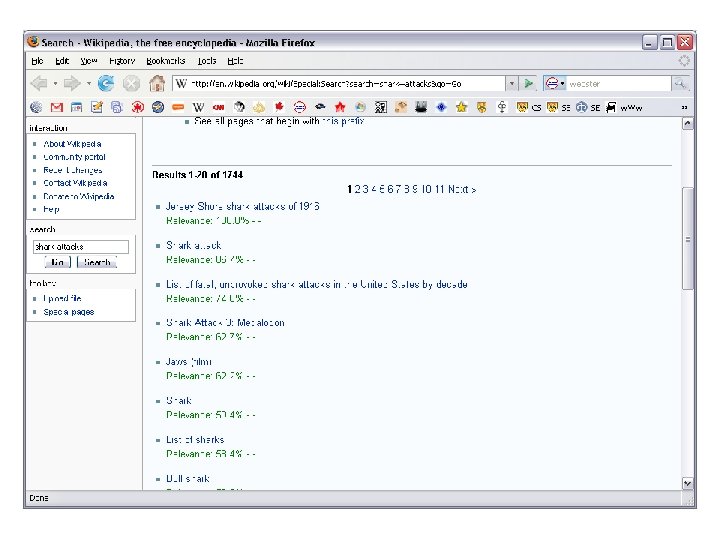
Task: Open the View menu
Action: (89, 61)
